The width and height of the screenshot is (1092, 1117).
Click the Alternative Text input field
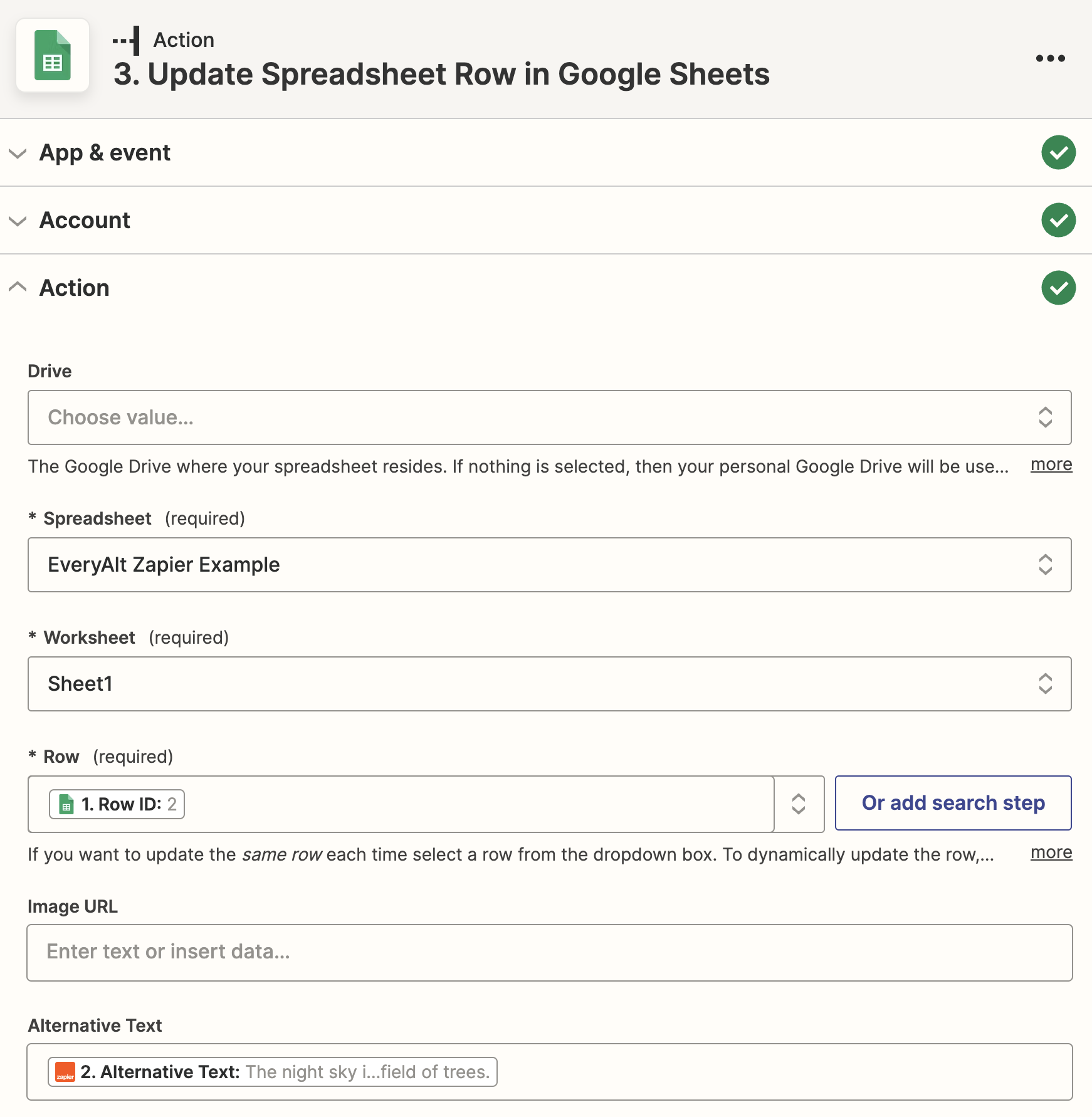(x=549, y=1072)
